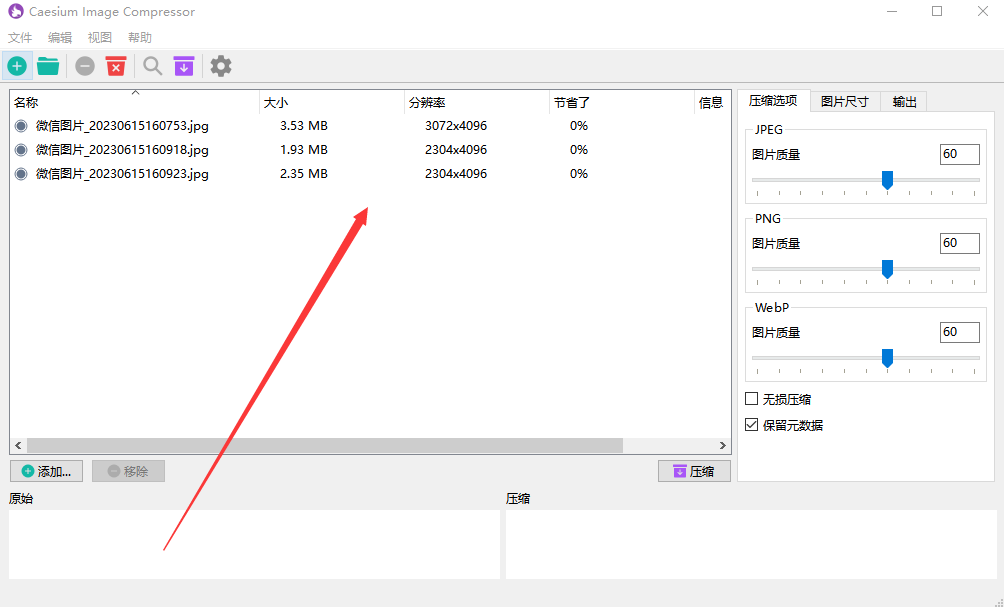Click the horizontal scrollbar left arrow

tap(18, 446)
